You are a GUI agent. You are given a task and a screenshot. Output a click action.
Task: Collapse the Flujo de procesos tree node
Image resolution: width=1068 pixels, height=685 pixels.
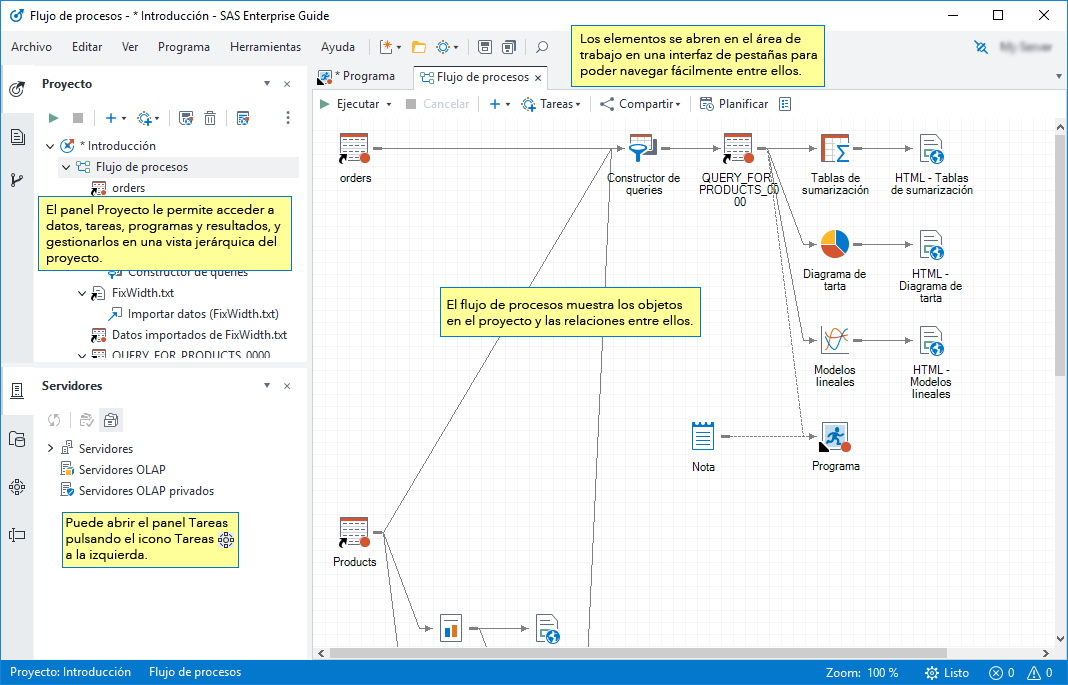(66, 167)
